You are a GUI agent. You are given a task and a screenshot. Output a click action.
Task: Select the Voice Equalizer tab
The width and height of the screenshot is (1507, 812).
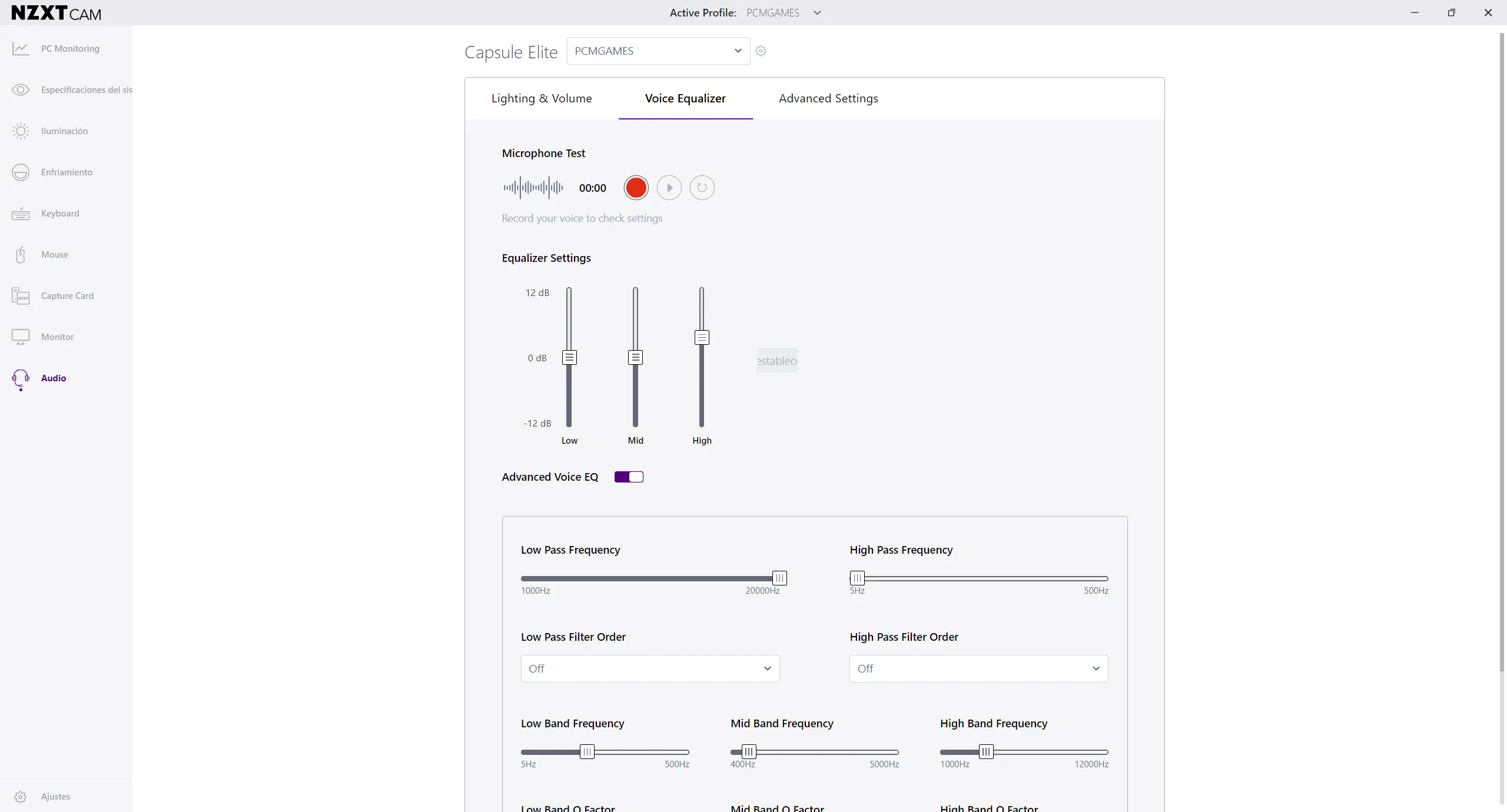coord(685,98)
